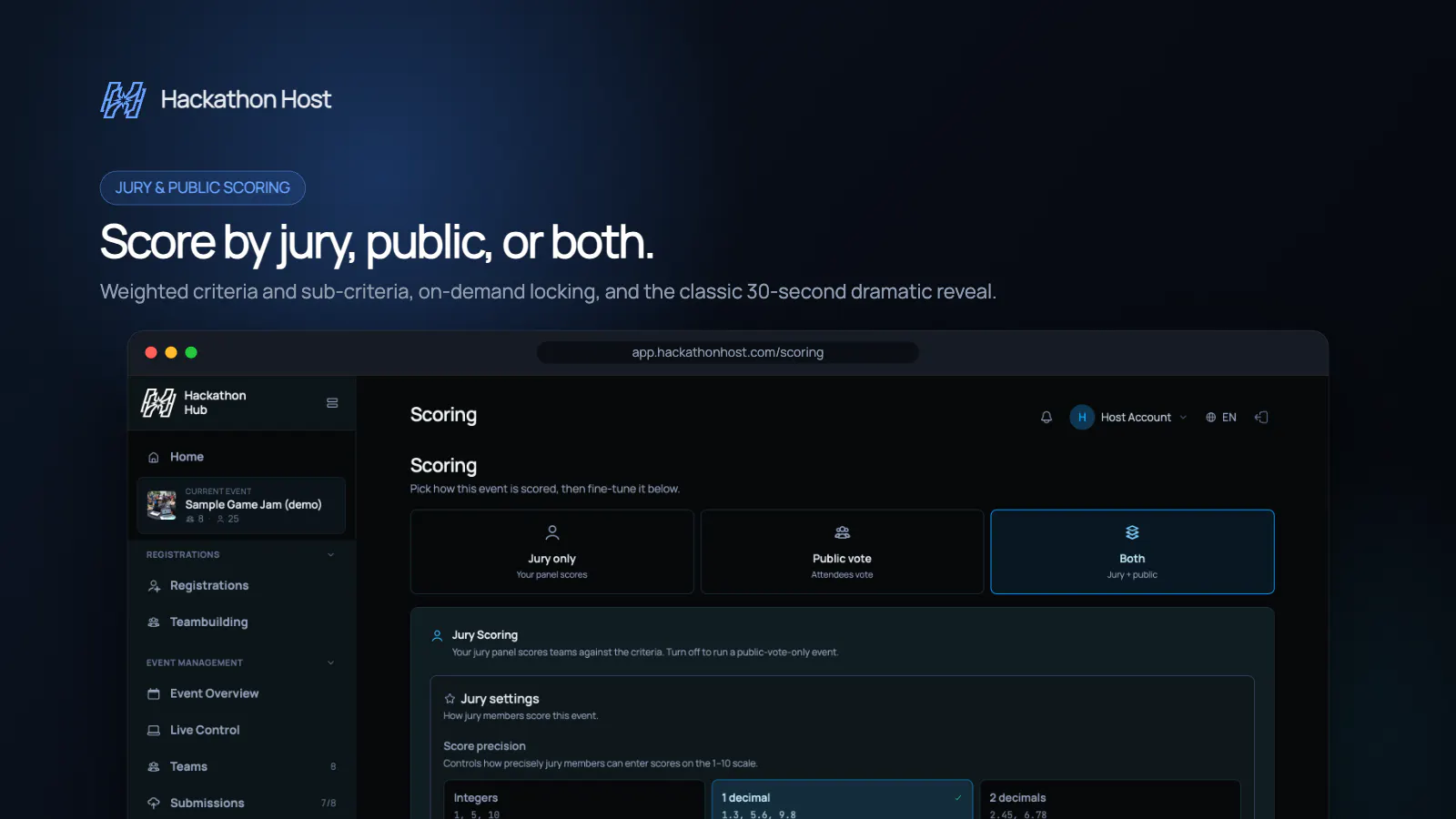Viewport: 1456px width, 819px height.
Task: Click the Jury Scoring section title
Action: pyautogui.click(x=485, y=635)
